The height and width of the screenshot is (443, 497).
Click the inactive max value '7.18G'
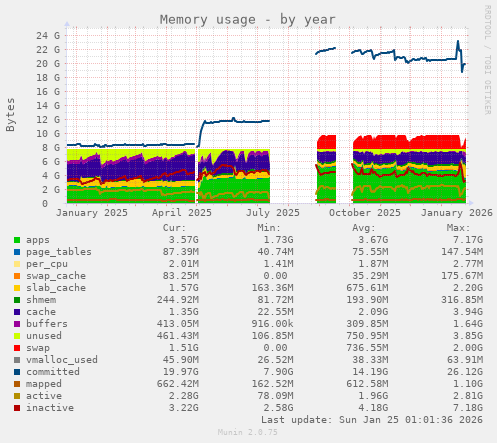(468, 408)
